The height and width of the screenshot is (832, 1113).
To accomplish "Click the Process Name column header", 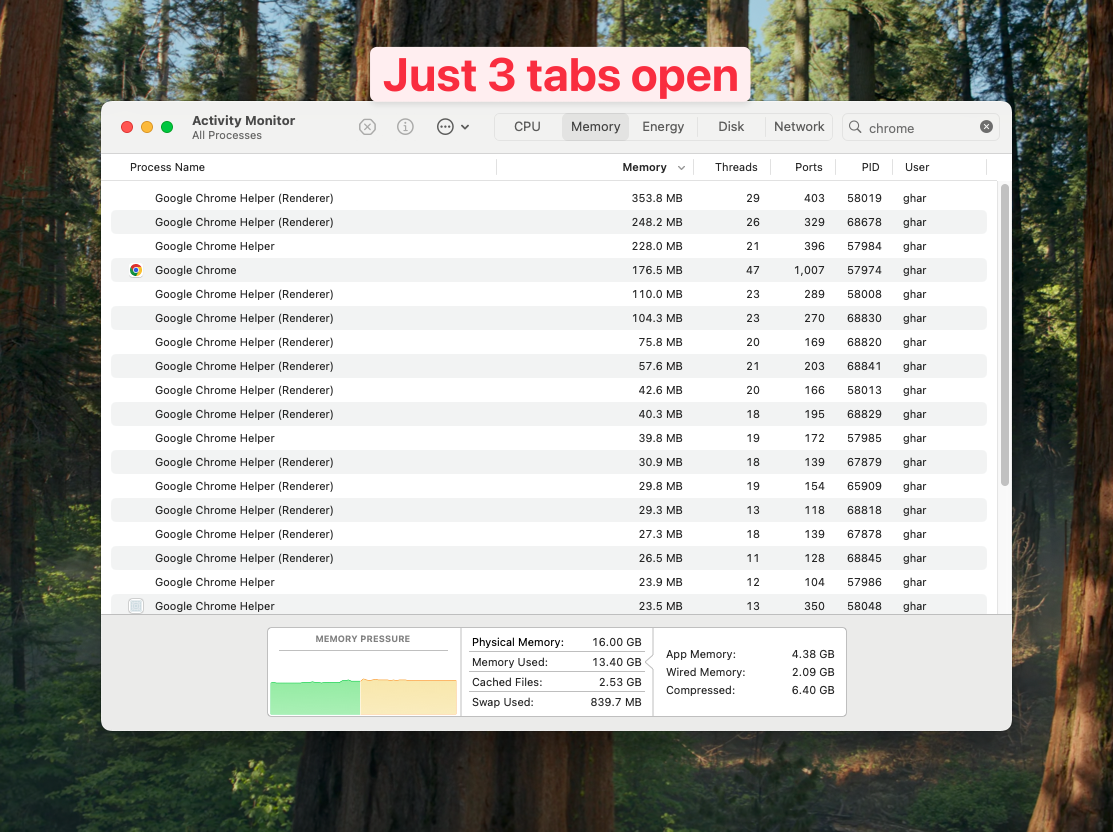I will click(x=167, y=167).
